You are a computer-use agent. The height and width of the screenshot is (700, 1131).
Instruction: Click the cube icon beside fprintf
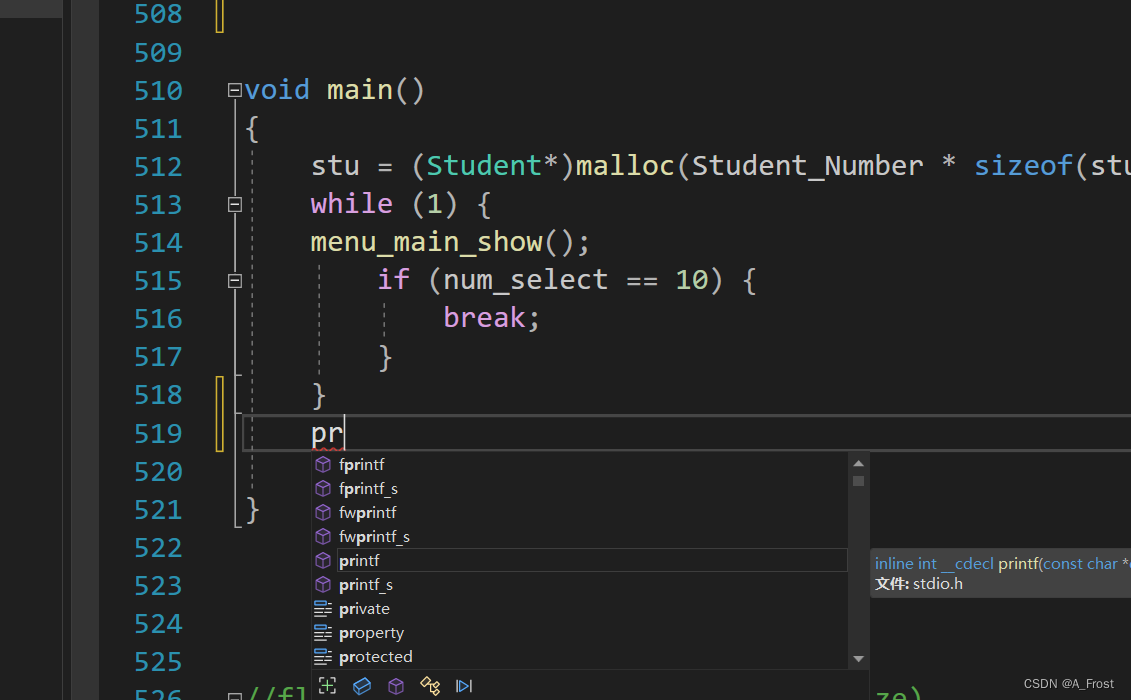pyautogui.click(x=322, y=464)
